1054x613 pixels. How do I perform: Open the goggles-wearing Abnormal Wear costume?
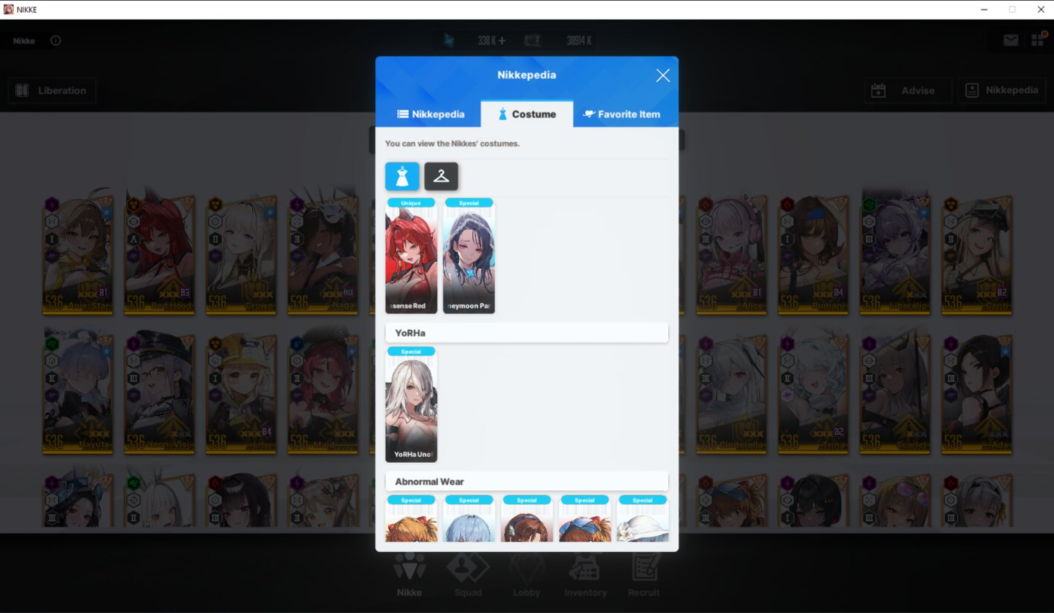tap(584, 518)
